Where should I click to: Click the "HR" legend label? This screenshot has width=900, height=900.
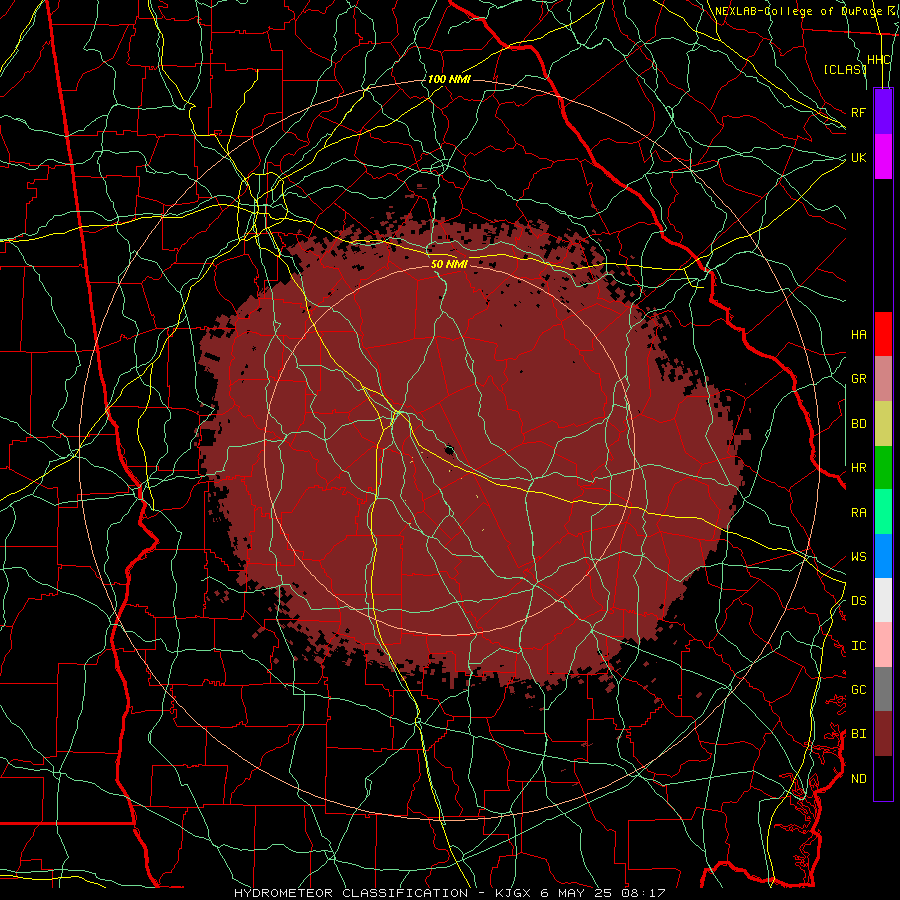click(859, 468)
